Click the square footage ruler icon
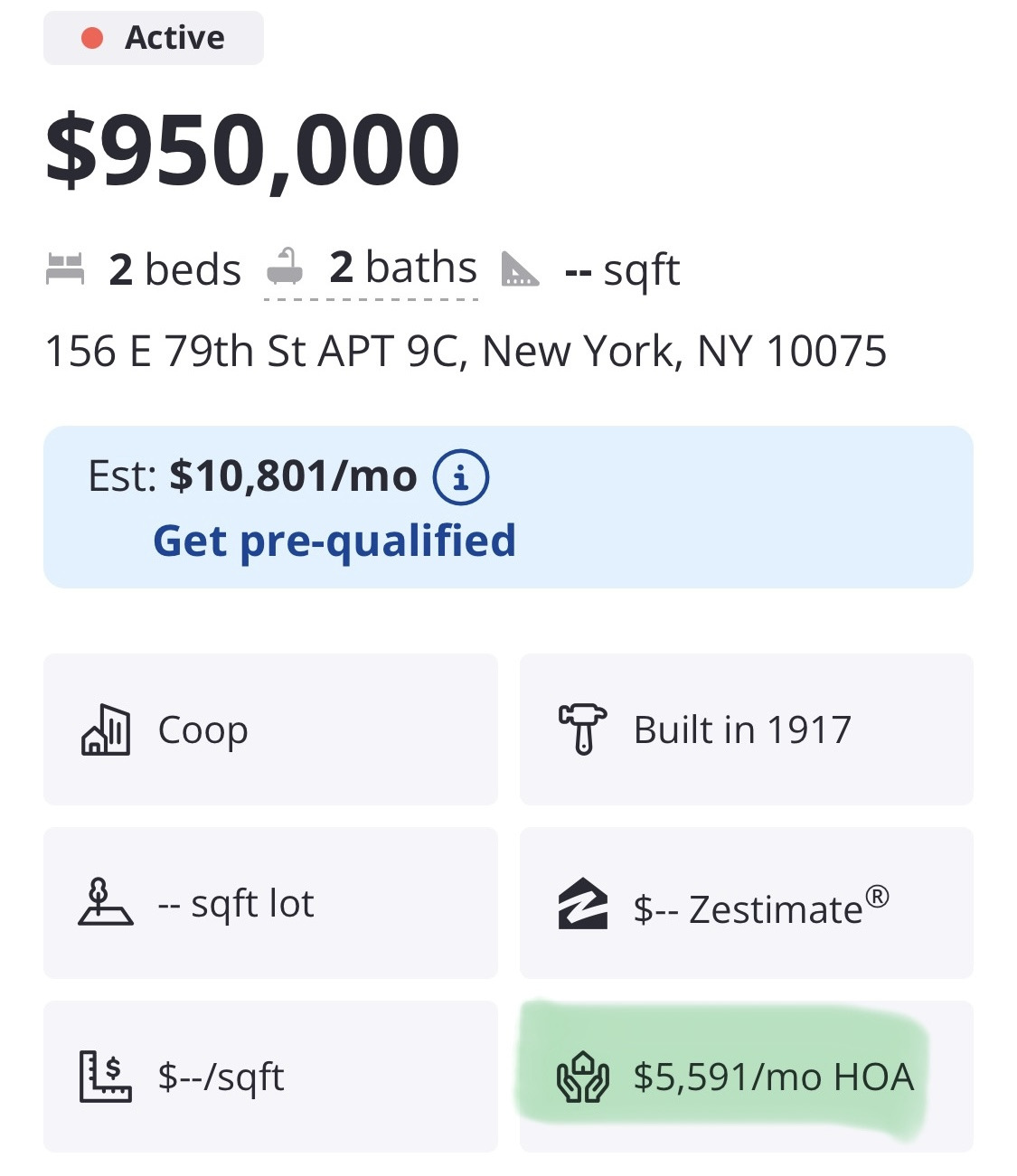This screenshot has width=1017, height=1176. (x=520, y=269)
